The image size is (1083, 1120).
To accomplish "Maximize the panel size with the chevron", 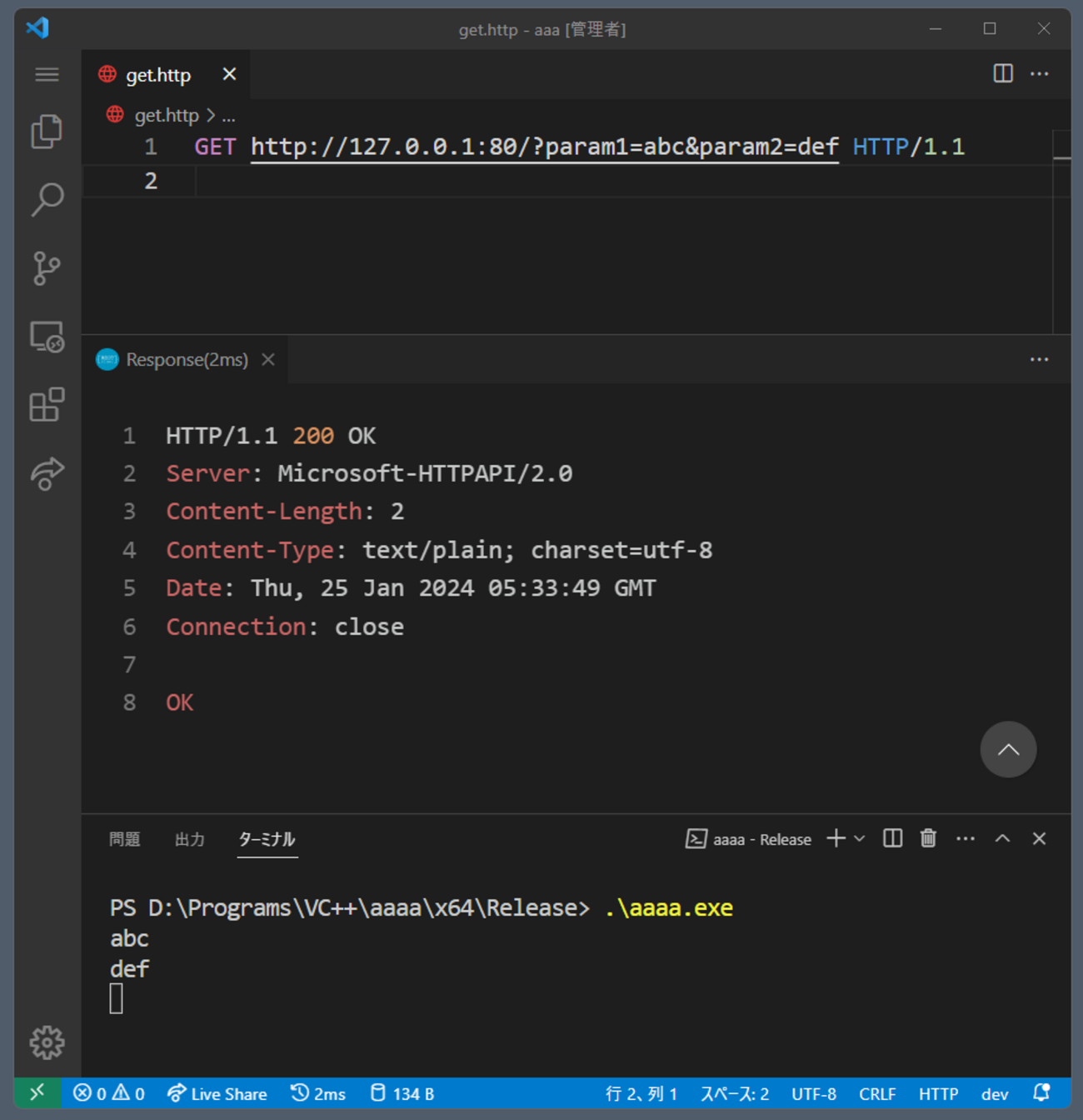I will pyautogui.click(x=1002, y=838).
